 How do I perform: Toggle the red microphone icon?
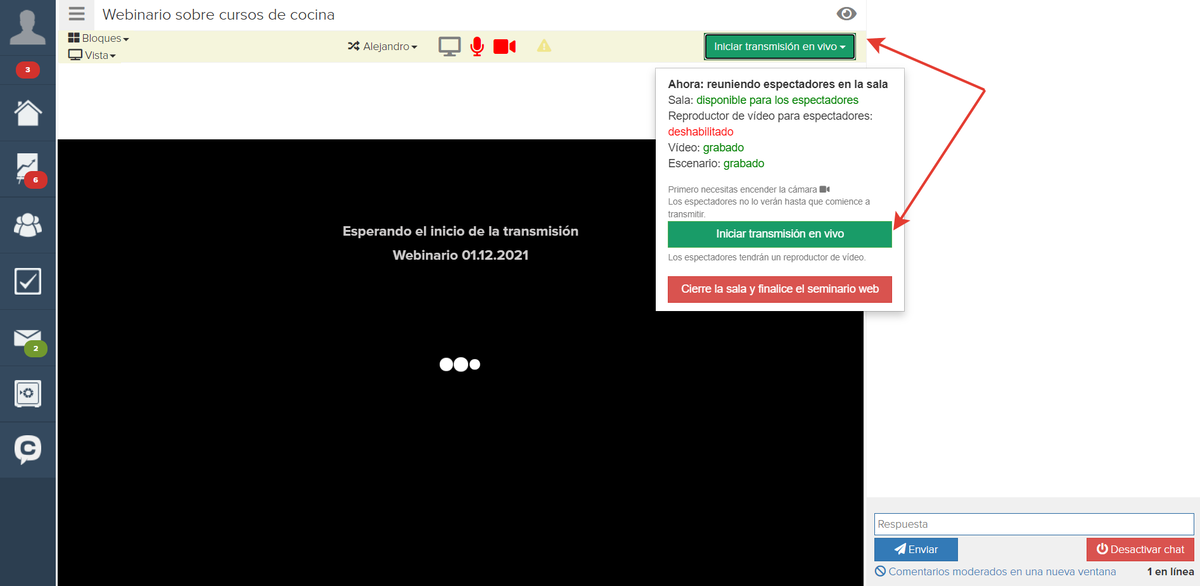click(x=477, y=46)
